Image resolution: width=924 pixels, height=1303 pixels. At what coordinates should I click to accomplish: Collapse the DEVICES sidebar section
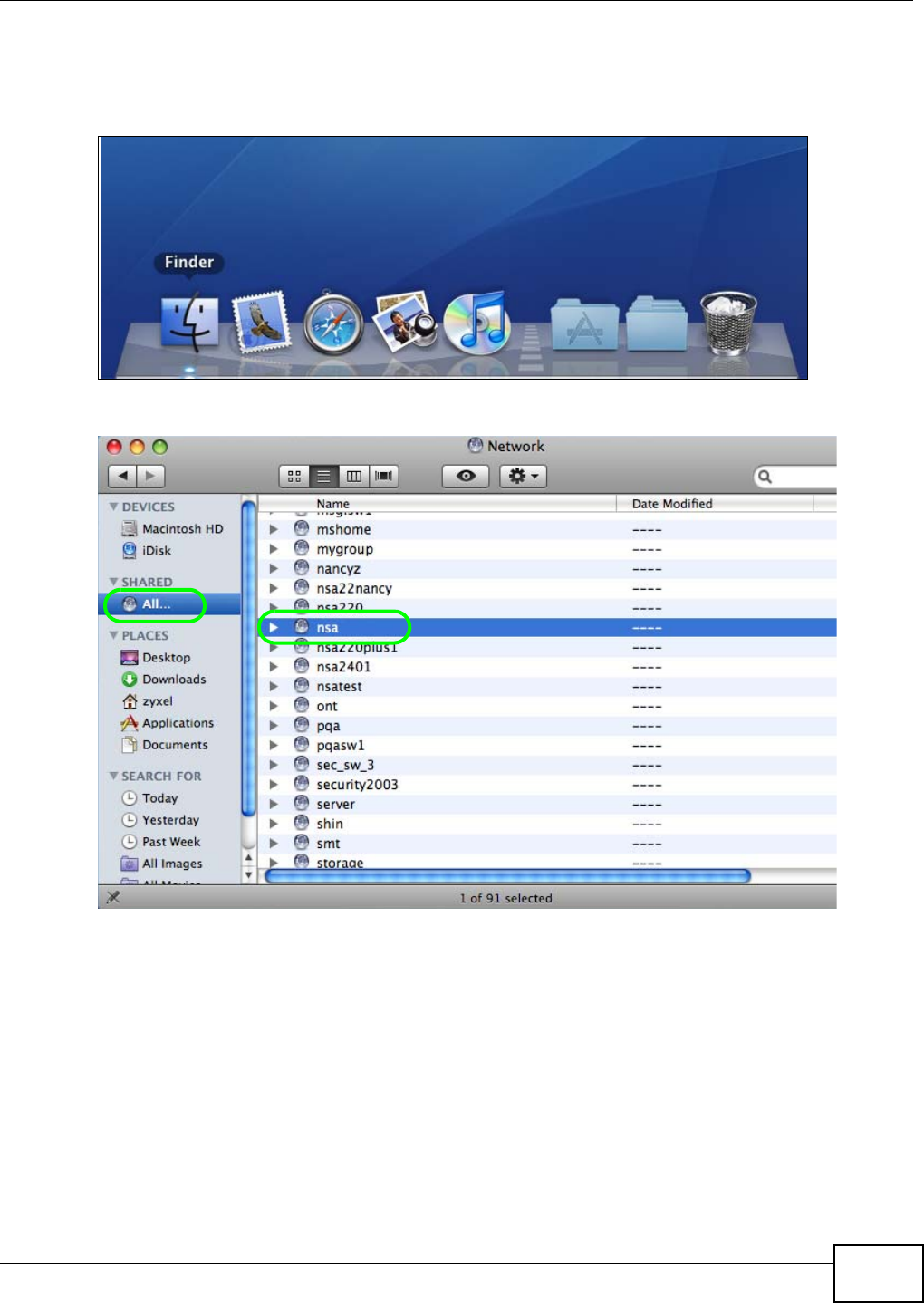click(x=114, y=507)
